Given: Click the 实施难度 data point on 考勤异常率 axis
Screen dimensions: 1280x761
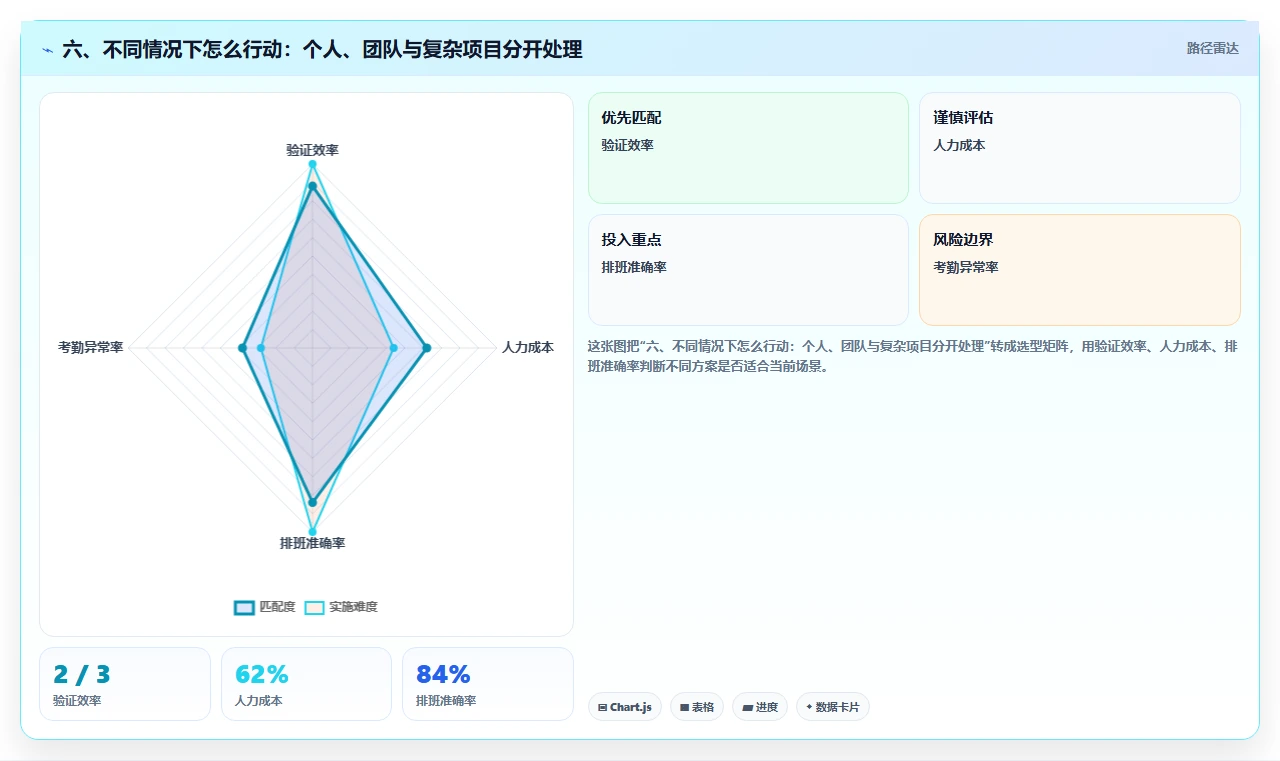Looking at the screenshot, I should click(261, 348).
